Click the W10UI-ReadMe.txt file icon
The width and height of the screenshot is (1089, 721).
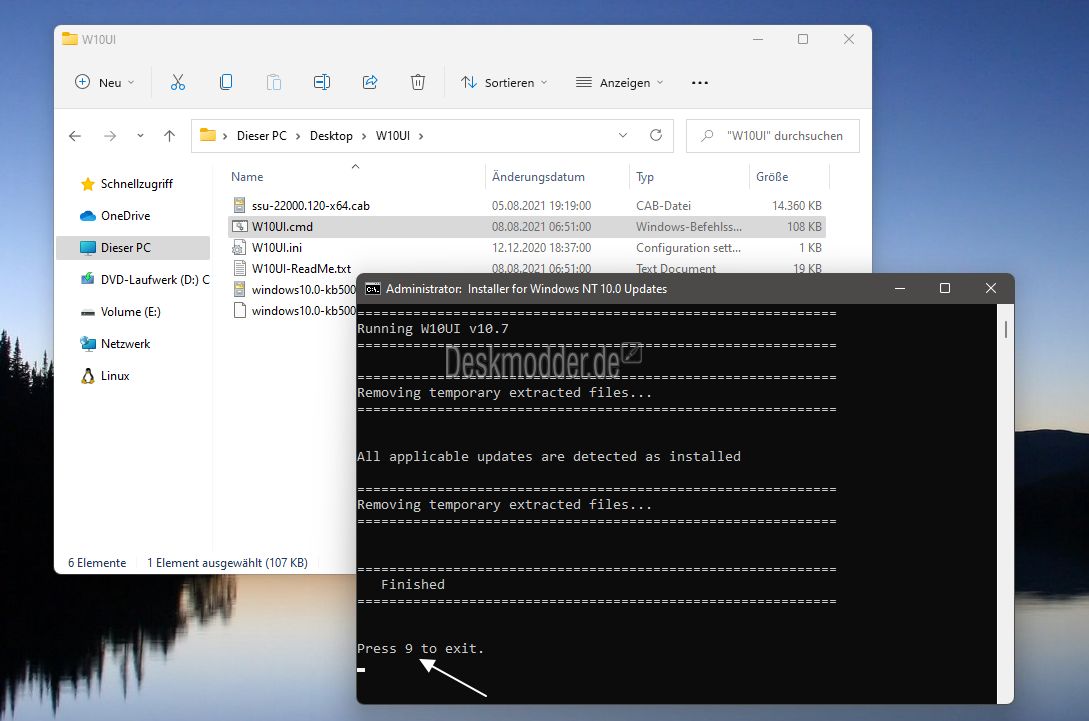[x=240, y=268]
